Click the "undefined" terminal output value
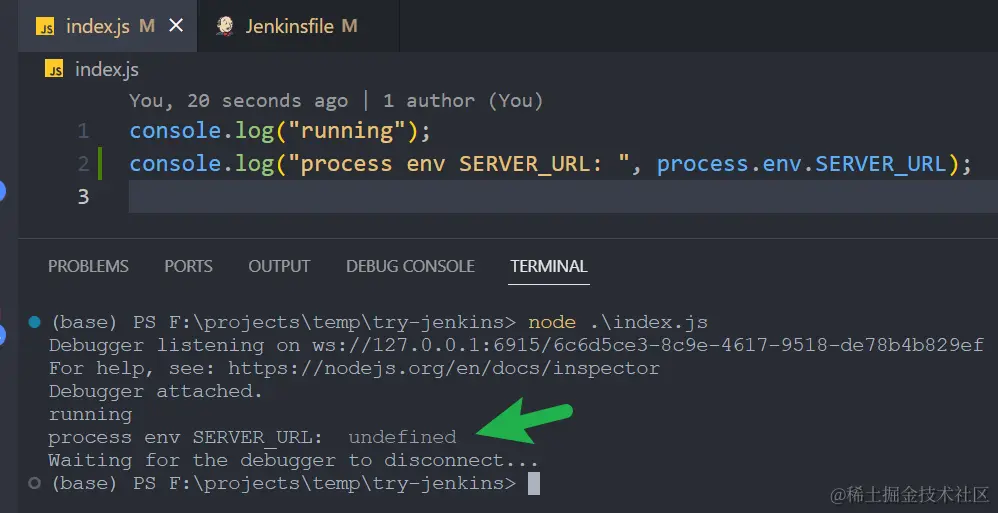Viewport: 998px width, 513px height. point(402,437)
